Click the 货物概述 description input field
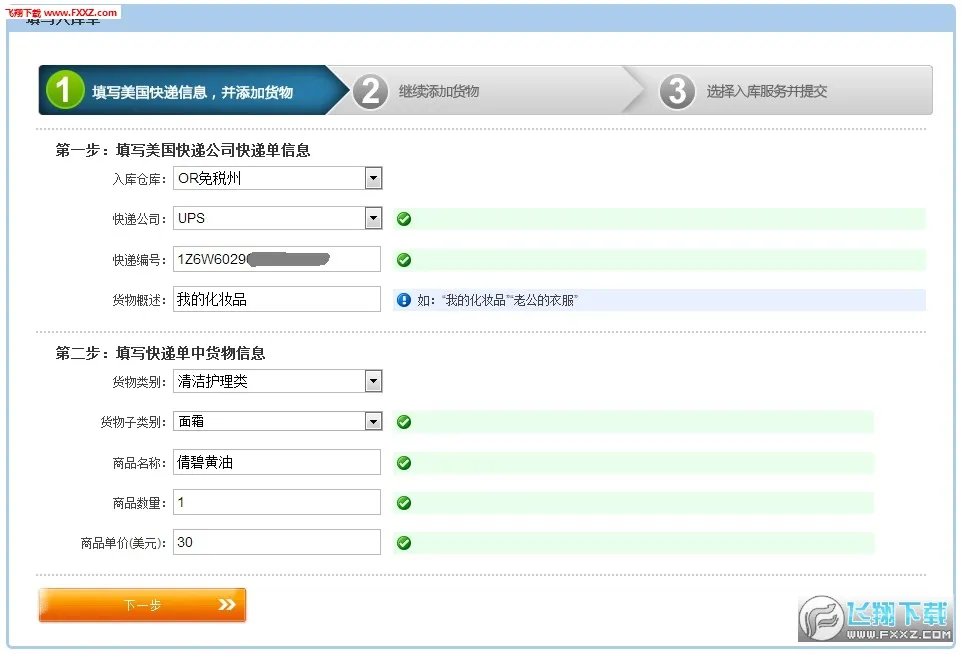 point(277,299)
